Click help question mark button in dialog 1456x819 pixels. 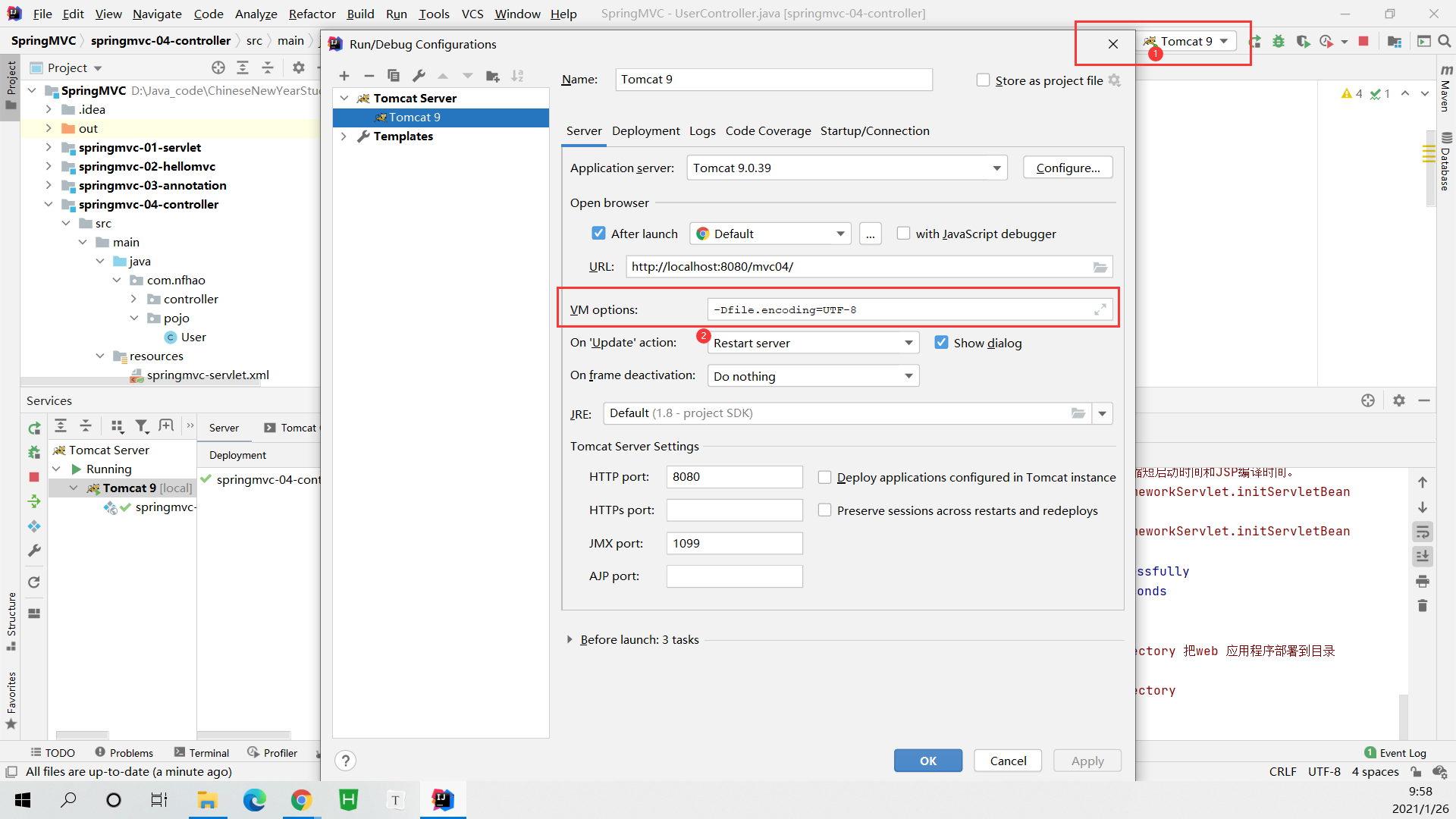pyautogui.click(x=345, y=761)
